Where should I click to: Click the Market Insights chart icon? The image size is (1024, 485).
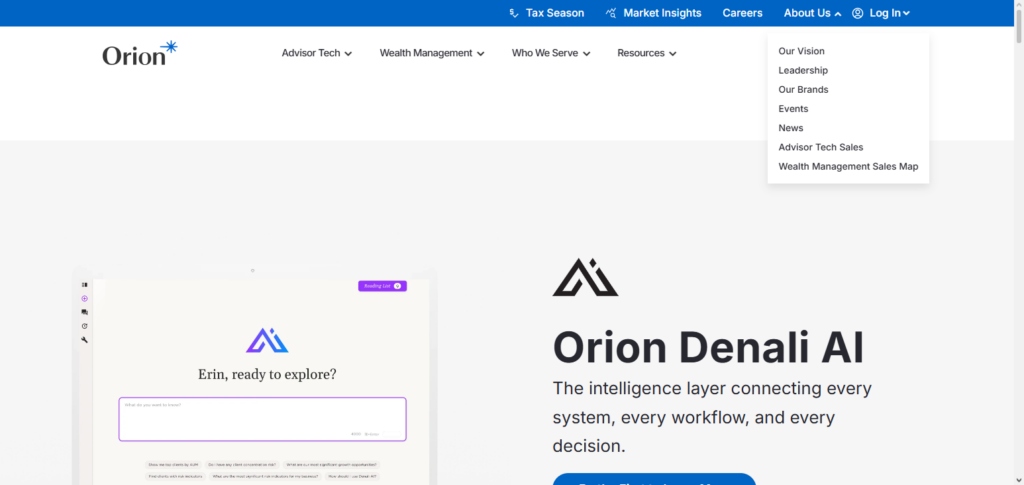coord(611,13)
